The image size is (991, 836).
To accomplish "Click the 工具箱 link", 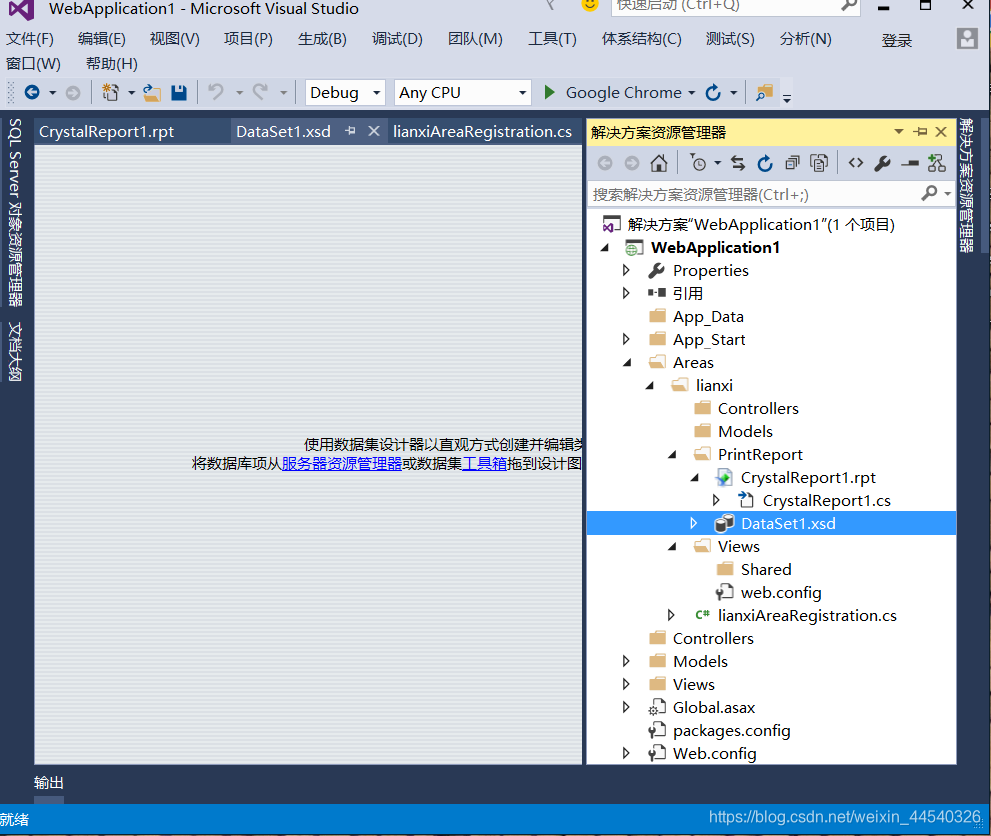I will [x=484, y=463].
